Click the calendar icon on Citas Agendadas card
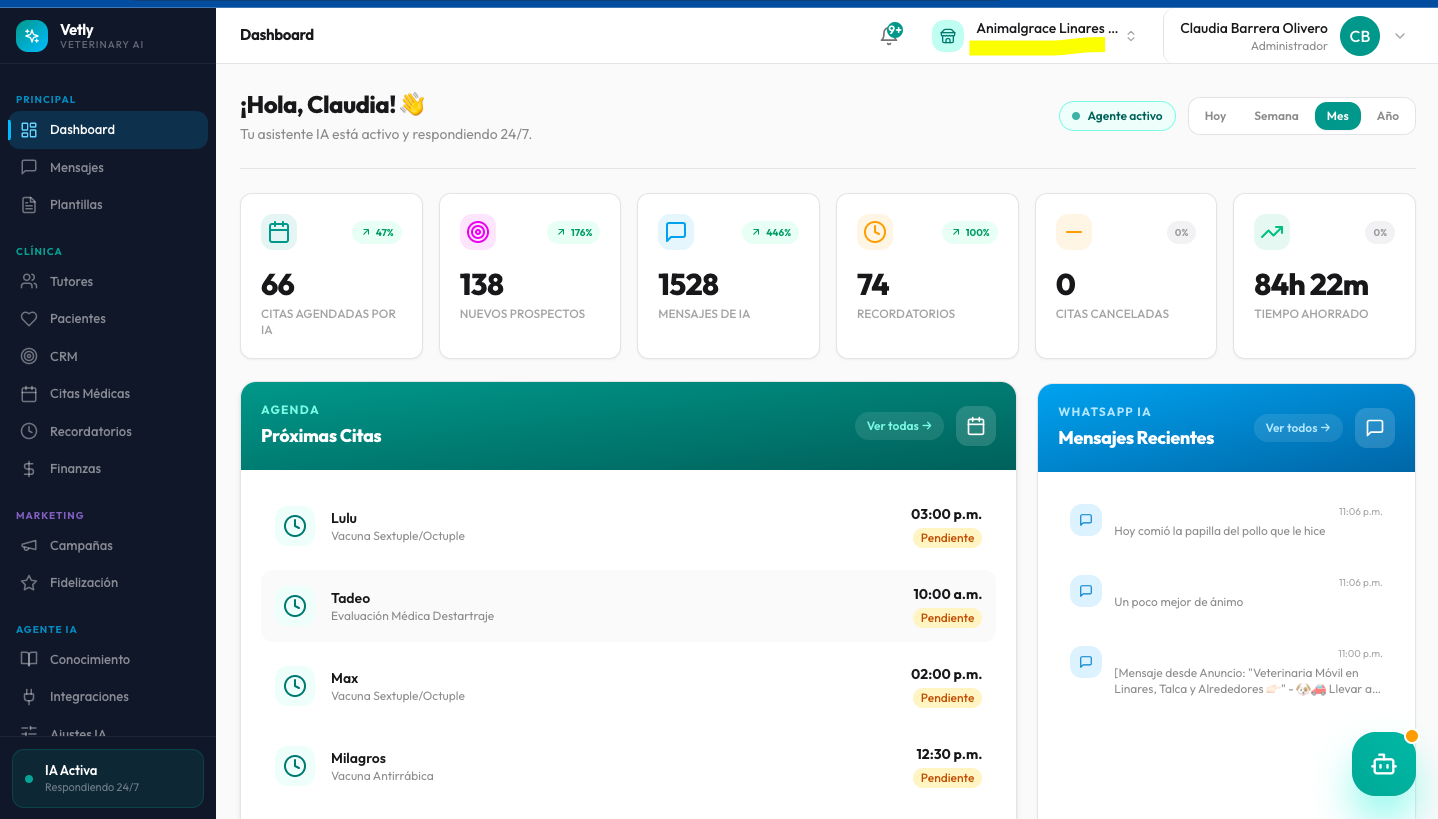 point(279,232)
